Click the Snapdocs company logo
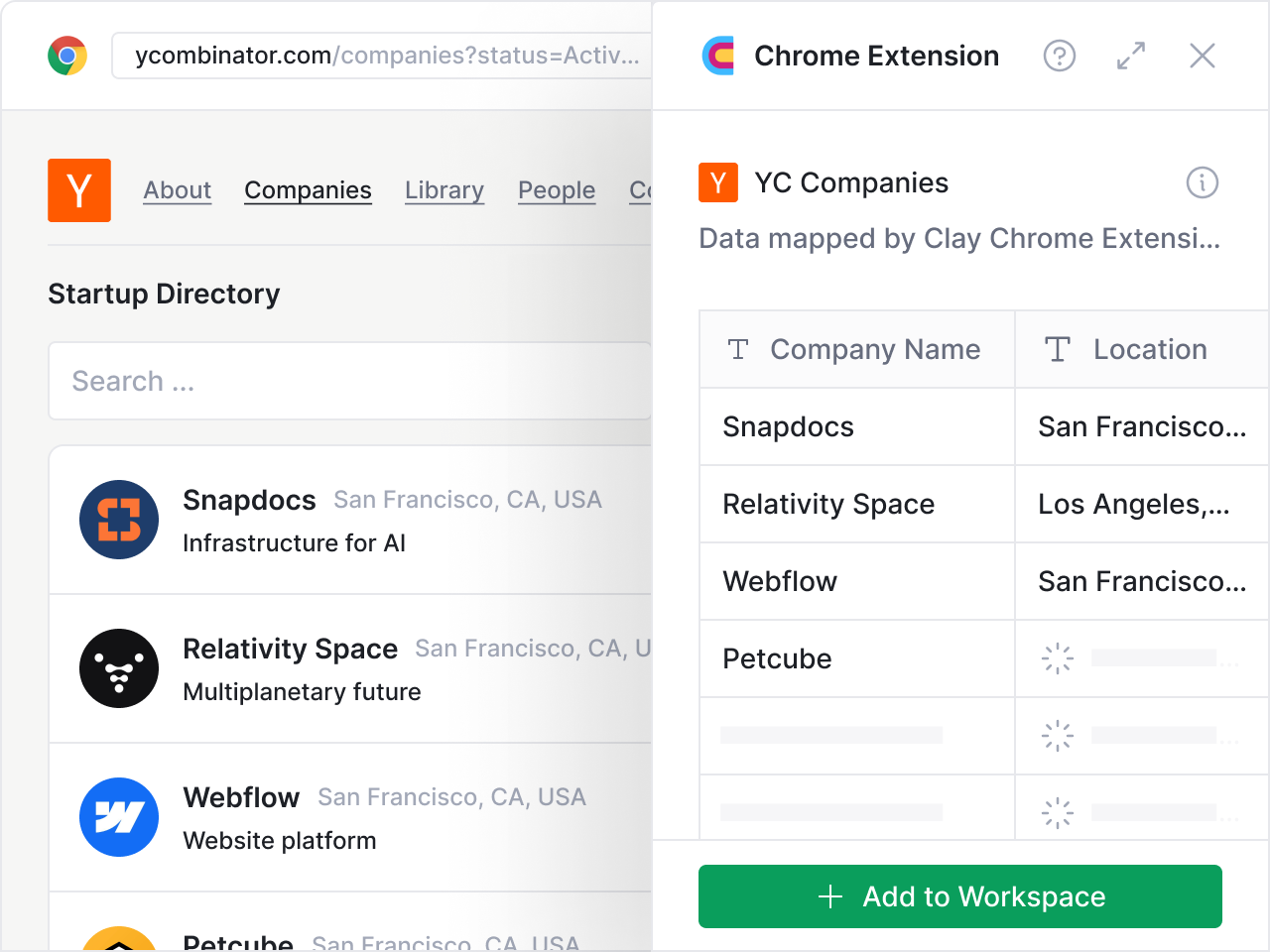Screen dimensions: 1270x952 pos(119,520)
